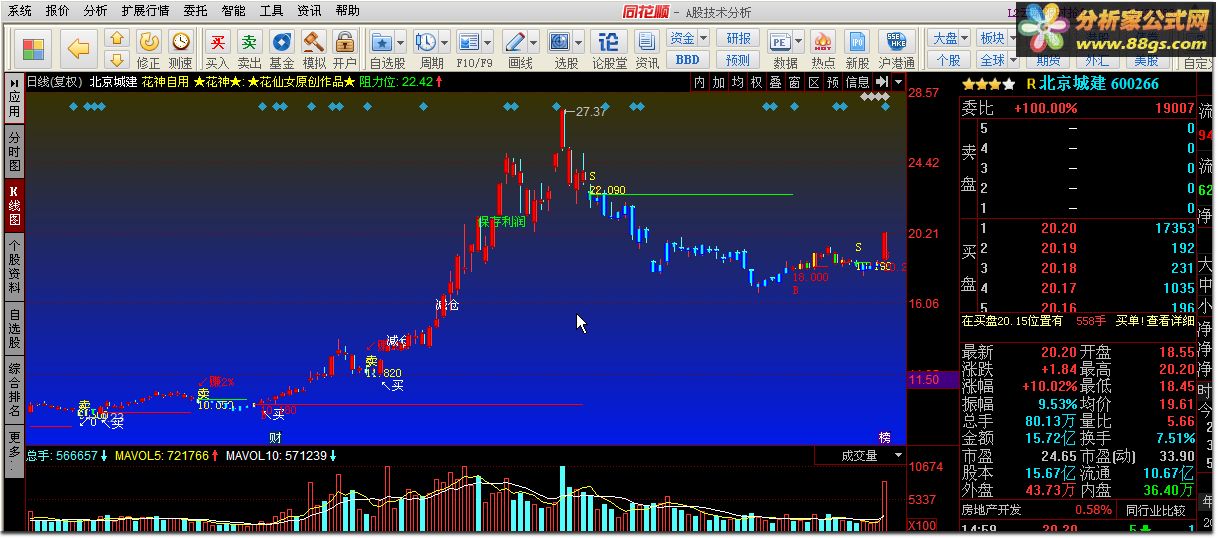1218x538 pixels.
Task: Click the BBD button
Action: [x=688, y=60]
